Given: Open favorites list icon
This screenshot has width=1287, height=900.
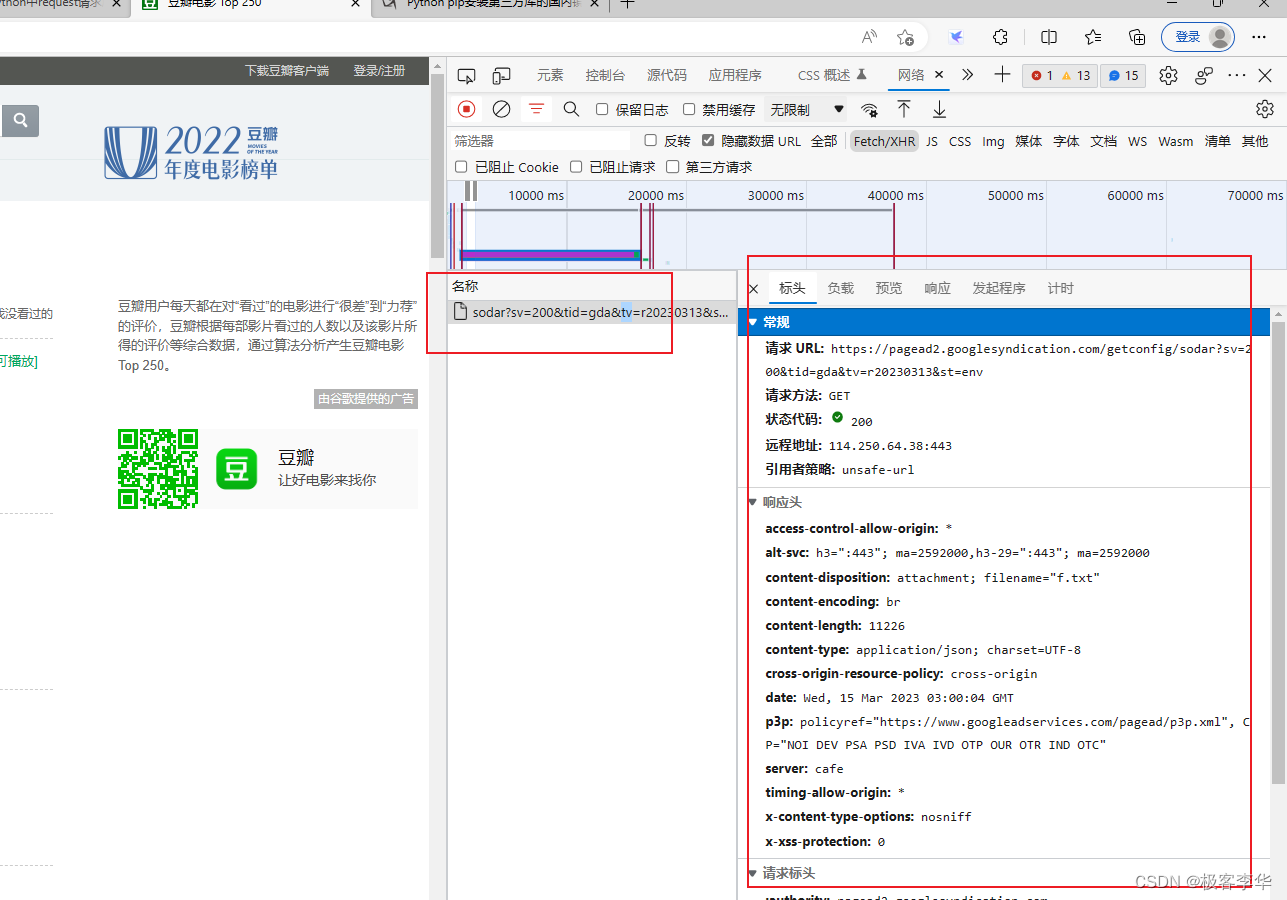Looking at the screenshot, I should (1093, 37).
